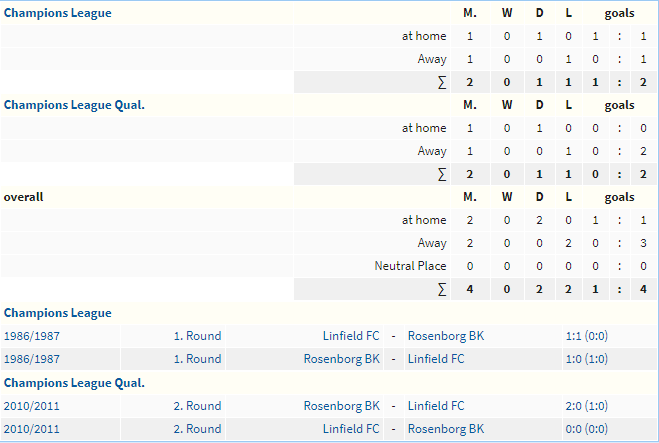Viewport: 659px width, 443px height.
Task: Open the 2:0 (1:0) match result
Action: click(587, 406)
